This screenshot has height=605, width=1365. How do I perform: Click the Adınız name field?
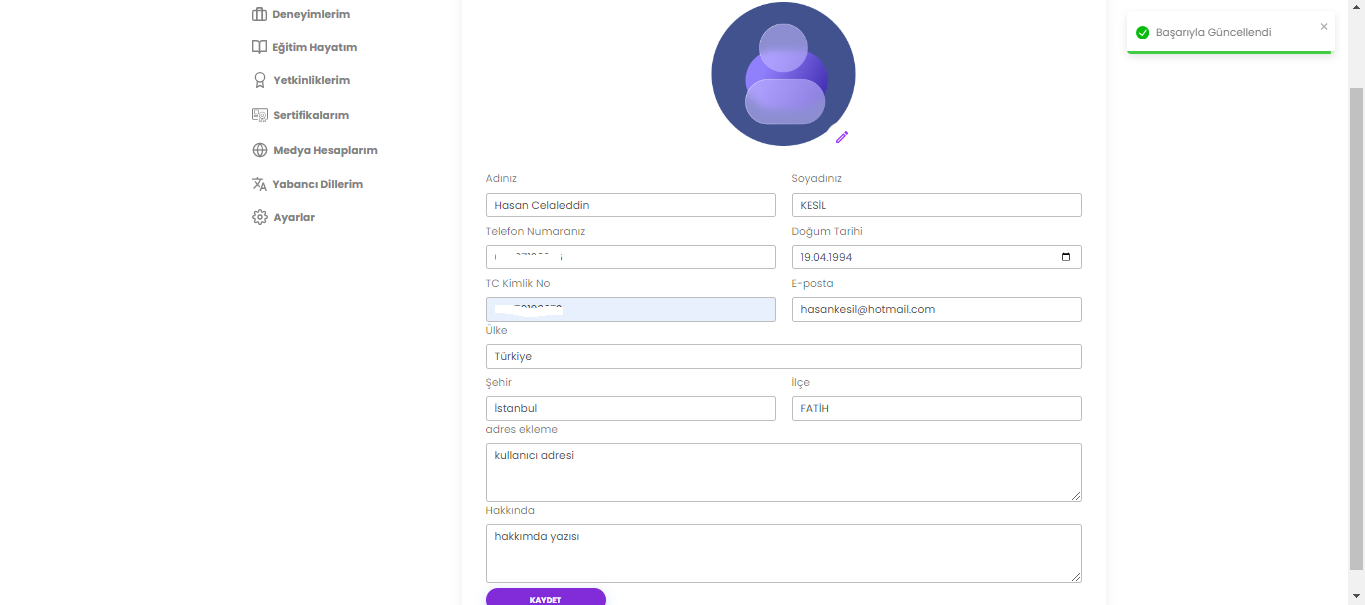click(631, 205)
